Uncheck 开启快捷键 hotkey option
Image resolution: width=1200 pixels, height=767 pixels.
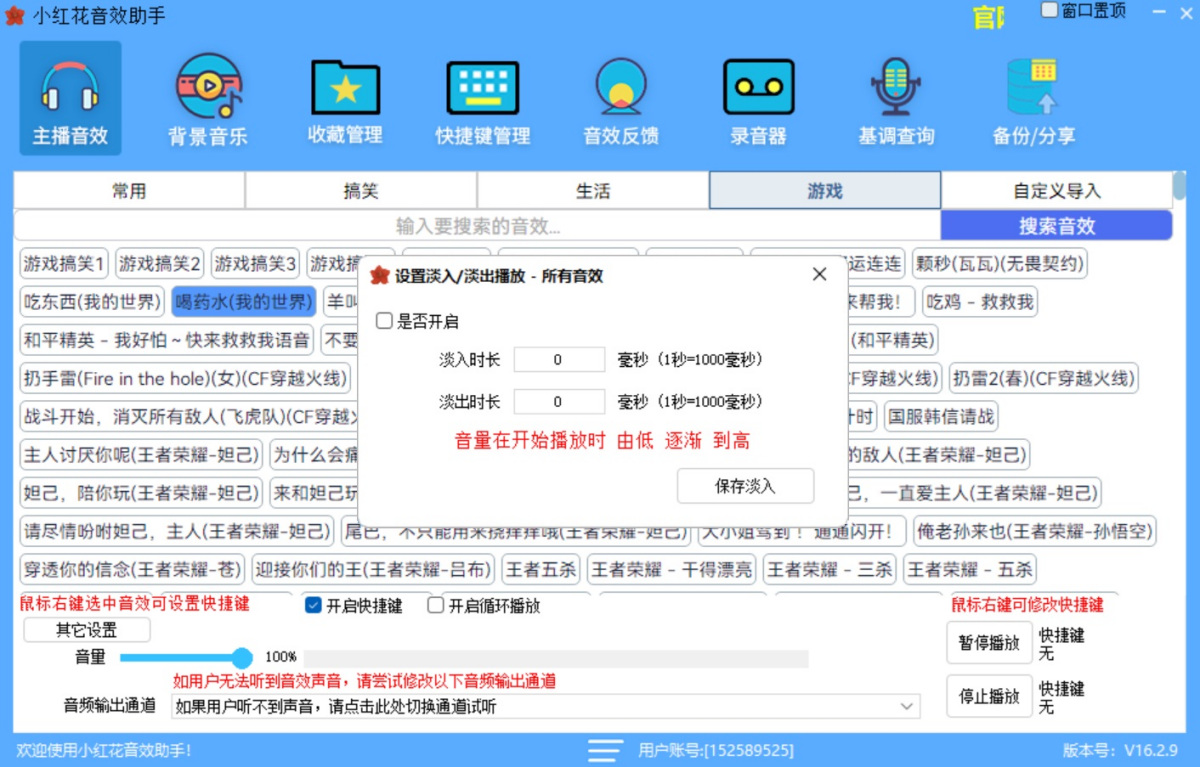coord(313,604)
